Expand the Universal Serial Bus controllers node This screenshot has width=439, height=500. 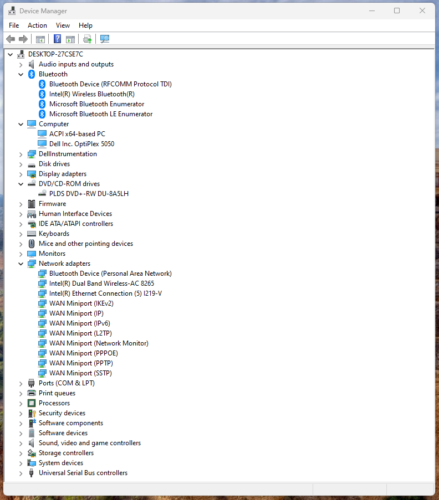(x=21, y=473)
